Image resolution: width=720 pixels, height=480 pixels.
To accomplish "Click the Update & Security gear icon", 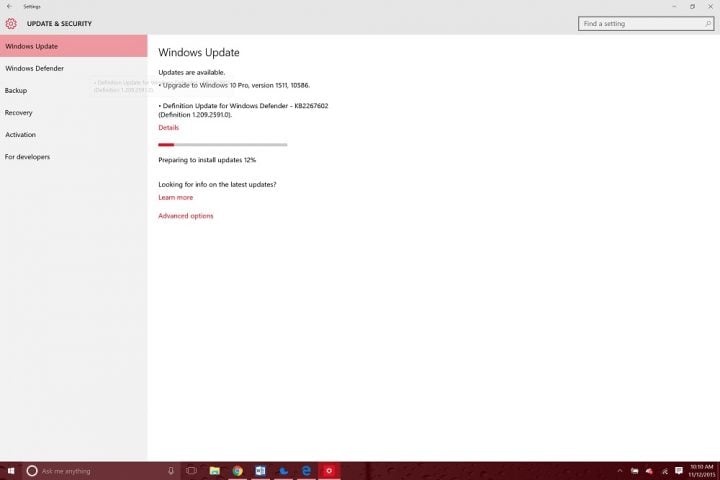I will pyautogui.click(x=11, y=24).
